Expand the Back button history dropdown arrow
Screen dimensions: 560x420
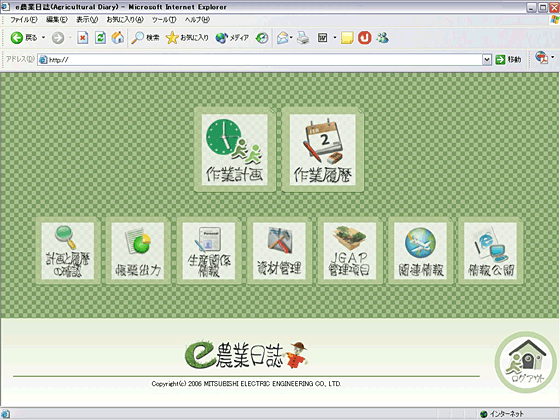pyautogui.click(x=43, y=38)
